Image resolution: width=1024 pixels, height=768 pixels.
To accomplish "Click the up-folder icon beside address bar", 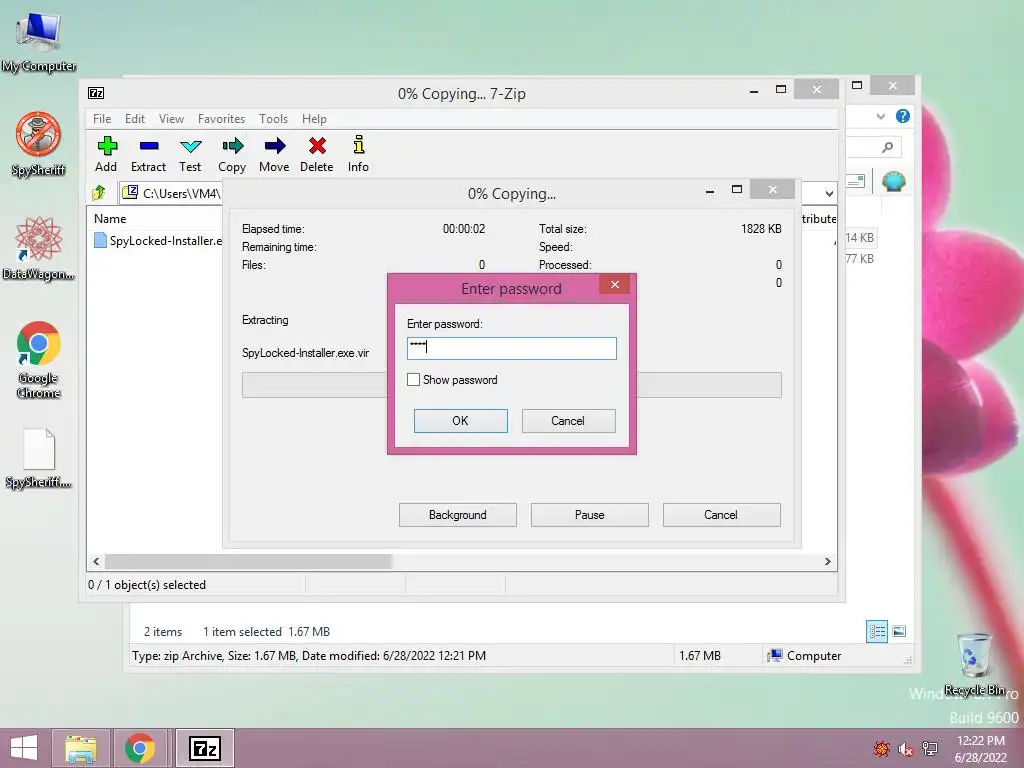I will (99, 193).
